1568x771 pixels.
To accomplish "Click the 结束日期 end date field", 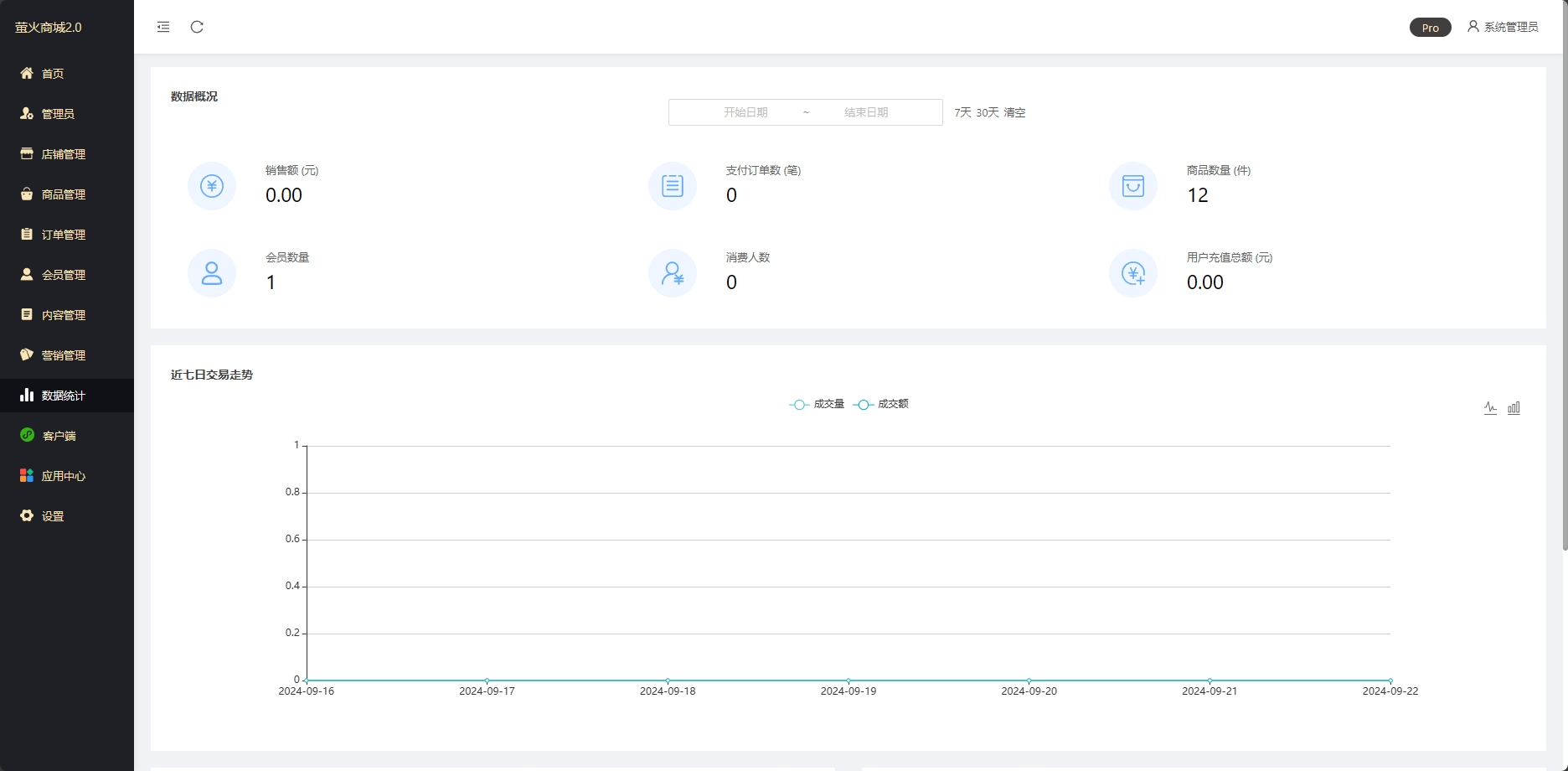I will (x=866, y=112).
